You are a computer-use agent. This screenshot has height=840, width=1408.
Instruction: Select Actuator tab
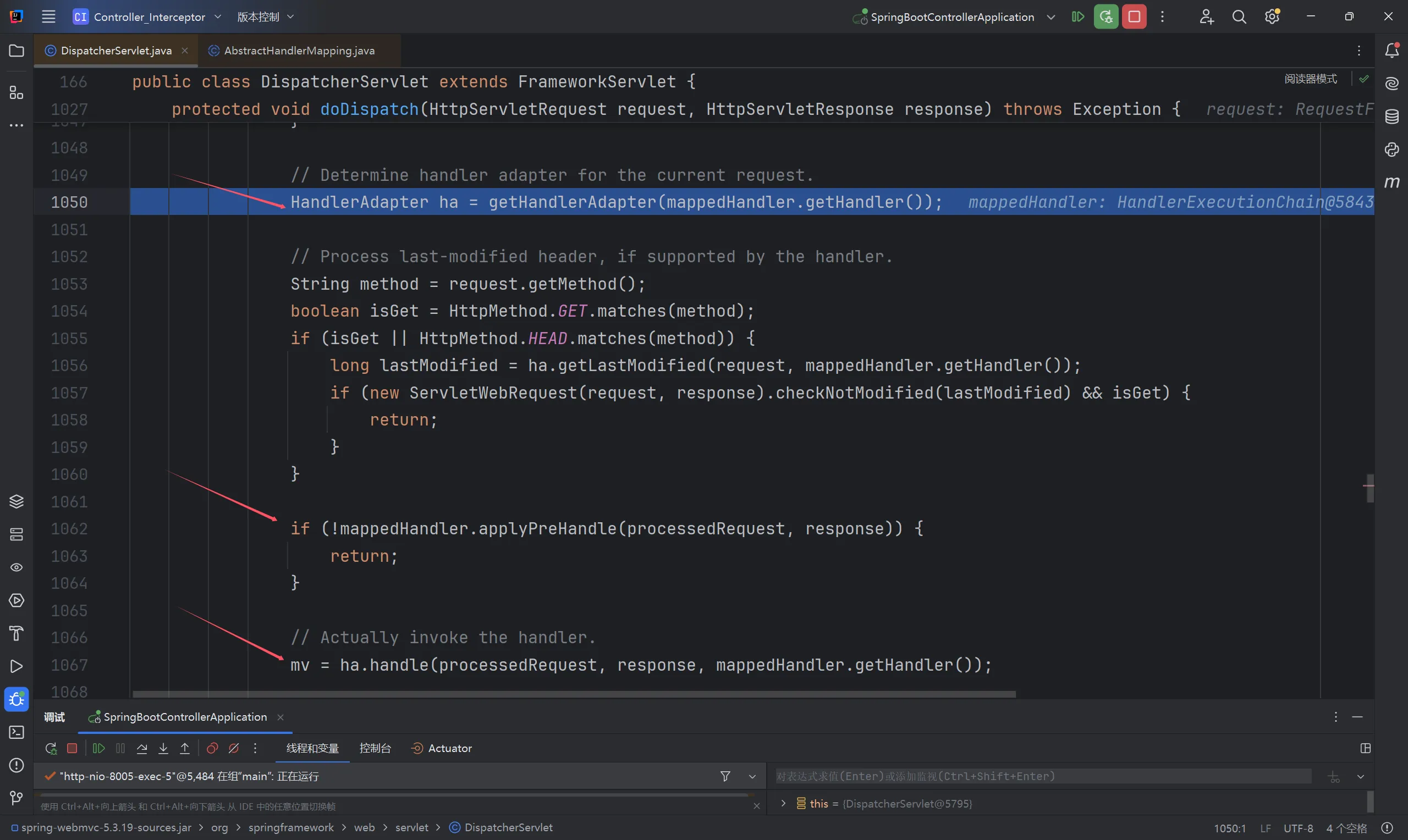[442, 748]
